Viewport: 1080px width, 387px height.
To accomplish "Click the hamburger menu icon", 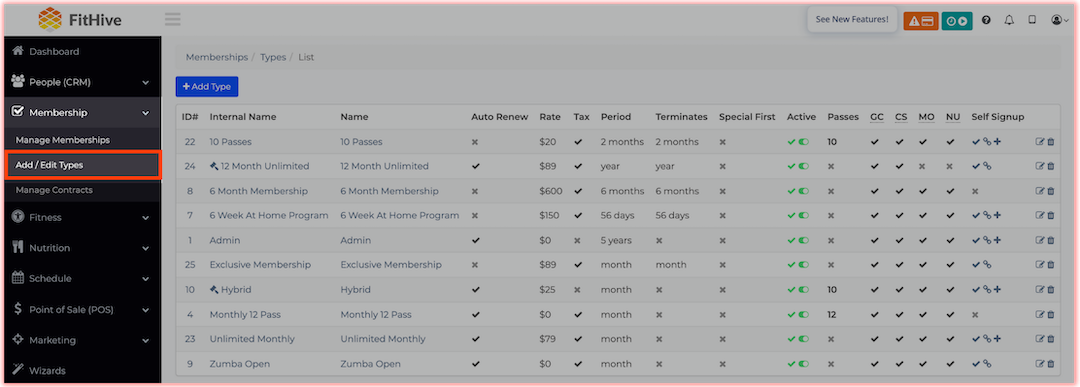I will click(173, 19).
